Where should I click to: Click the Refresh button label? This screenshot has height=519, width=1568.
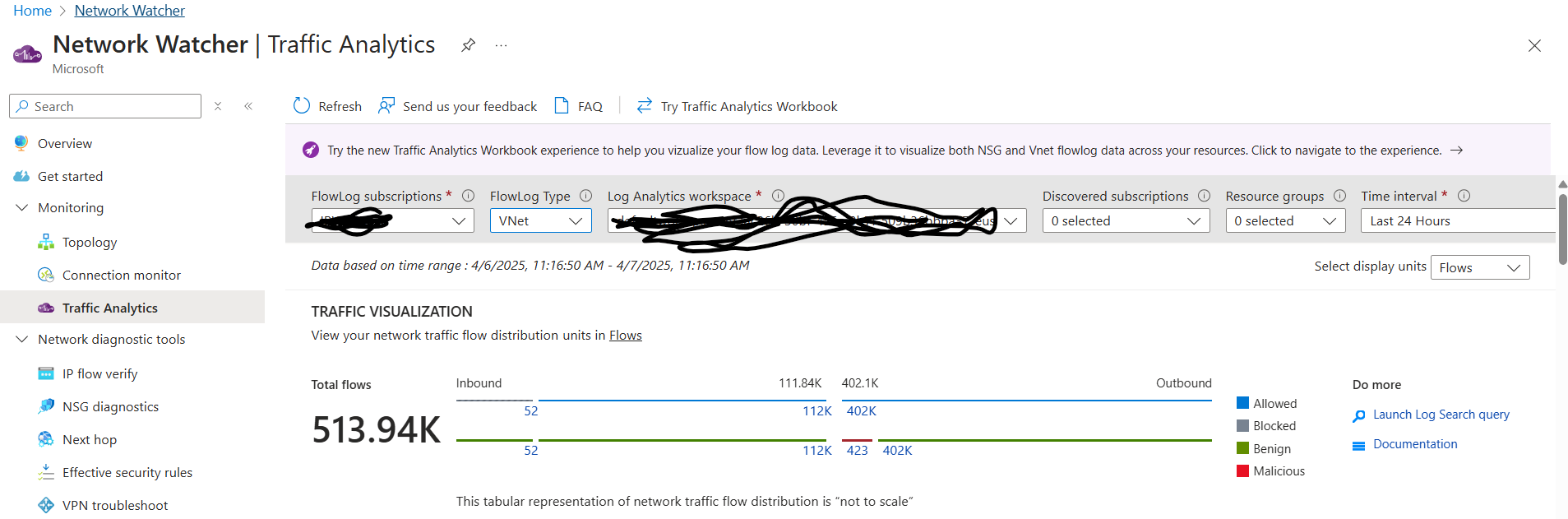[340, 106]
